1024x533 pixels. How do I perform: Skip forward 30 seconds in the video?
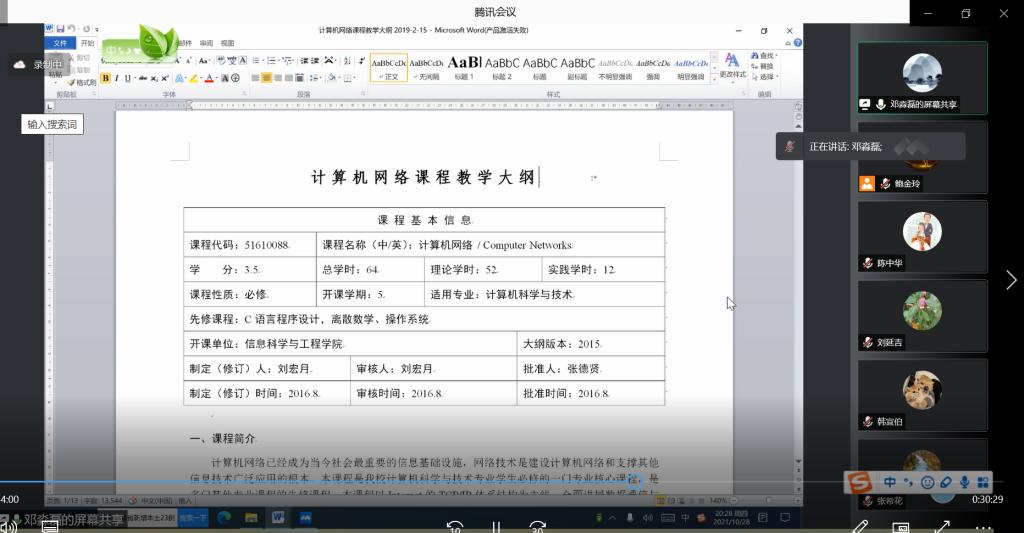click(x=537, y=526)
